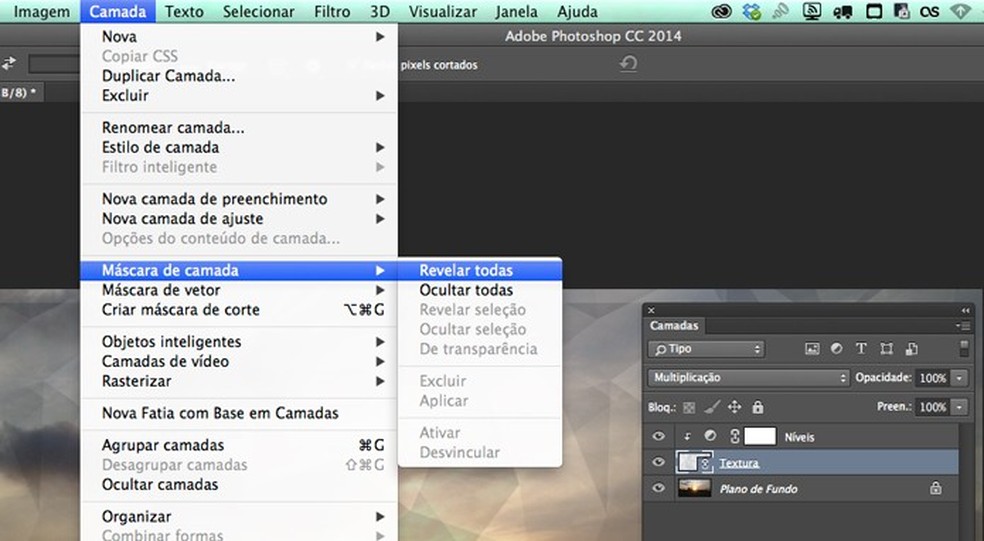
Task: Switch to the Camadas tab
Action: pos(674,326)
